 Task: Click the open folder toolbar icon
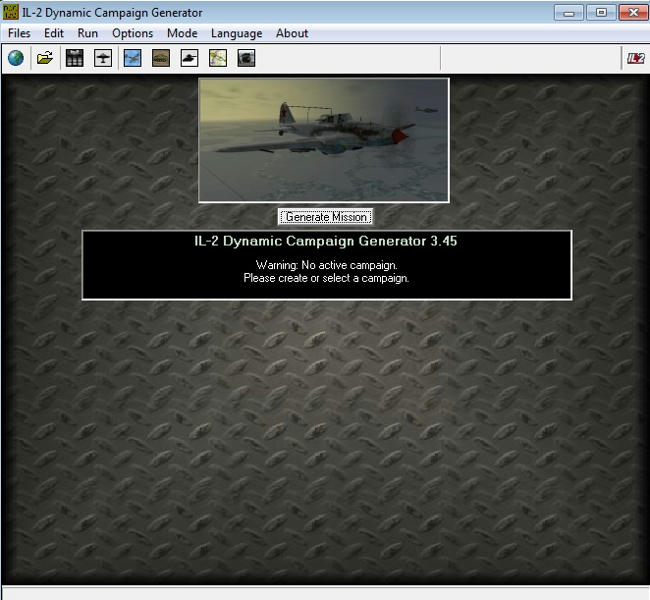(x=45, y=58)
